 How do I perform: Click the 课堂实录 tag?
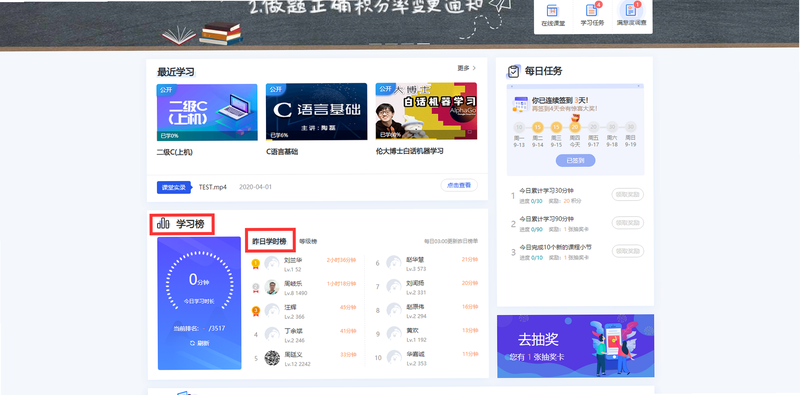(174, 187)
